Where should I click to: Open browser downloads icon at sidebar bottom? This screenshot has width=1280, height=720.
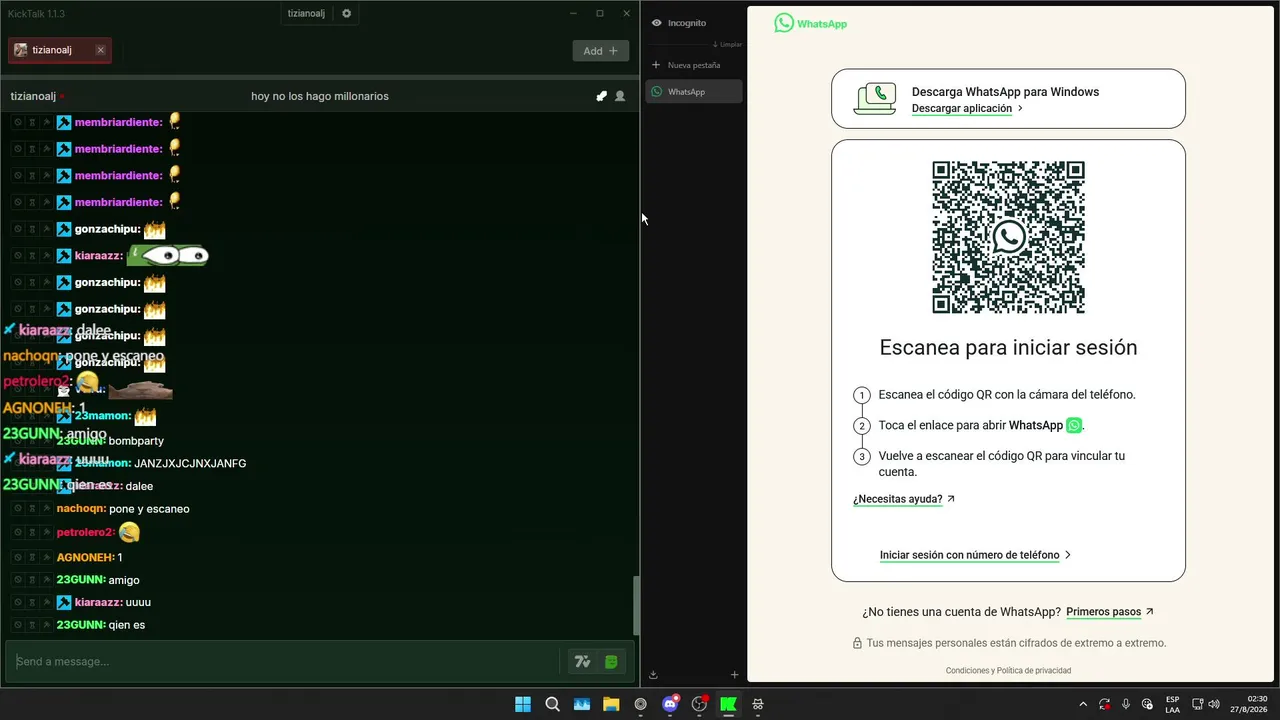[x=653, y=675]
